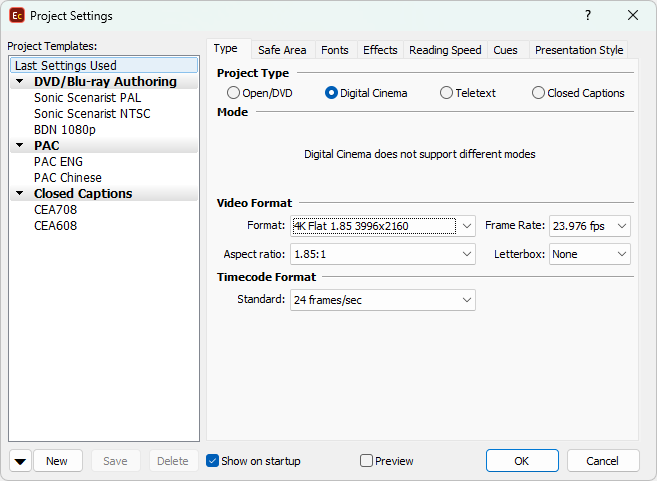Click the New template button
Screen dimensions: 657x481
tap(57, 461)
